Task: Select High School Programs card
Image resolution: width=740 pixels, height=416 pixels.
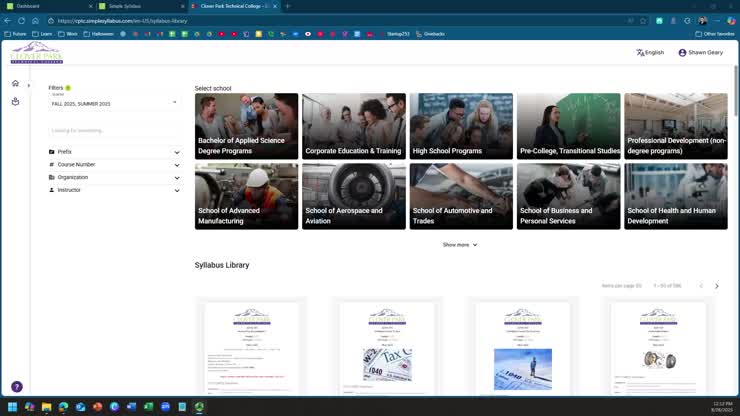Action: 461,126
